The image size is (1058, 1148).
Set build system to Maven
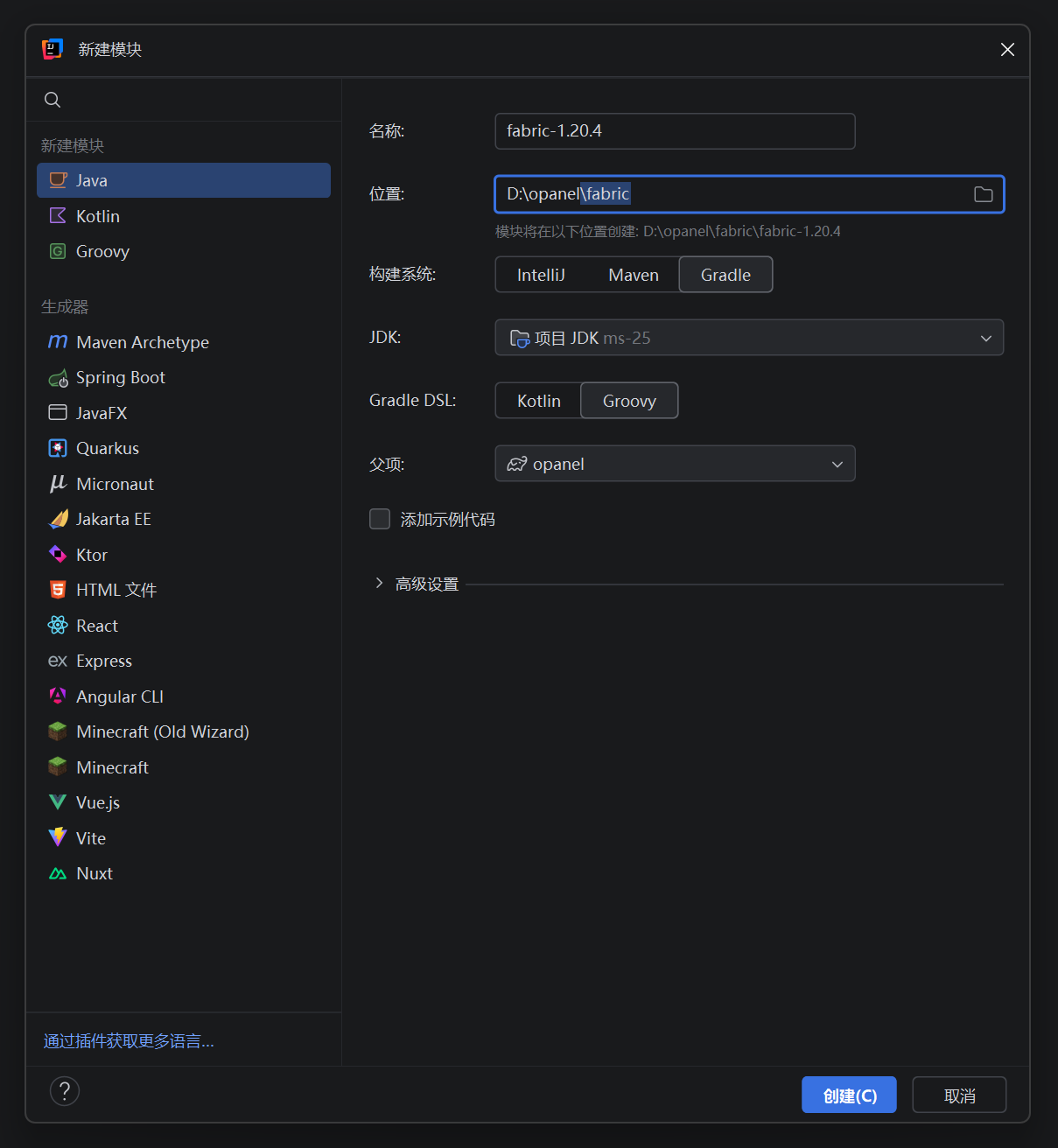[x=634, y=275]
